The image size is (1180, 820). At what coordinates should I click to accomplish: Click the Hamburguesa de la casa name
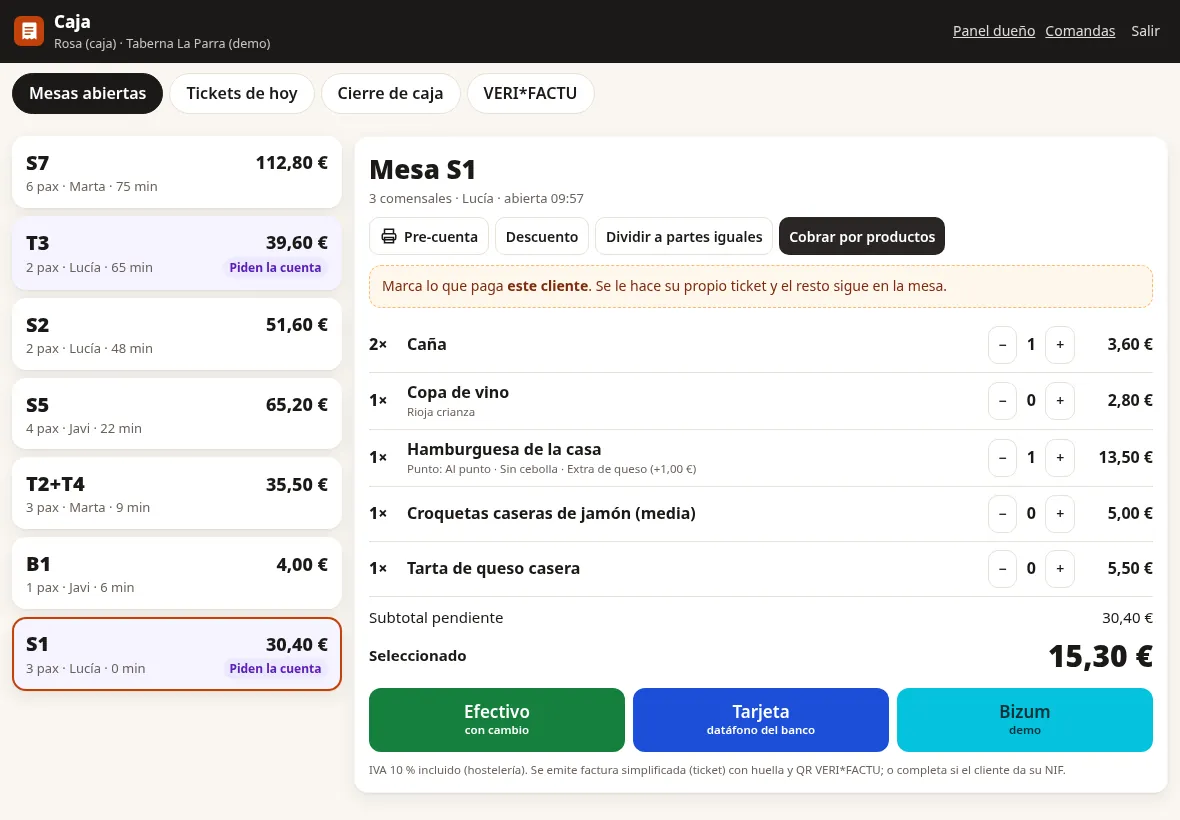[x=504, y=449]
